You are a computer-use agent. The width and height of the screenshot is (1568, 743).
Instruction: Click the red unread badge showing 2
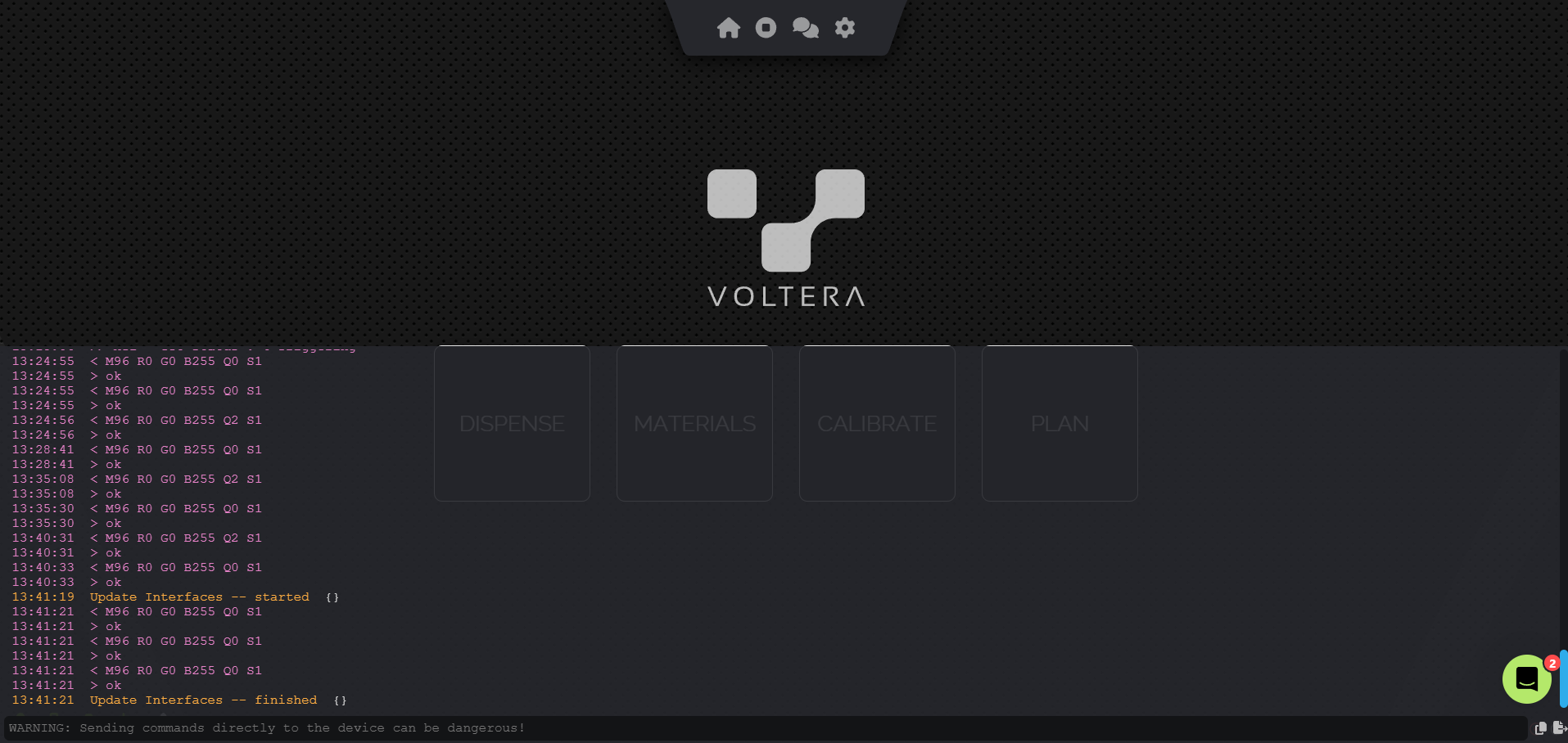point(1552,663)
